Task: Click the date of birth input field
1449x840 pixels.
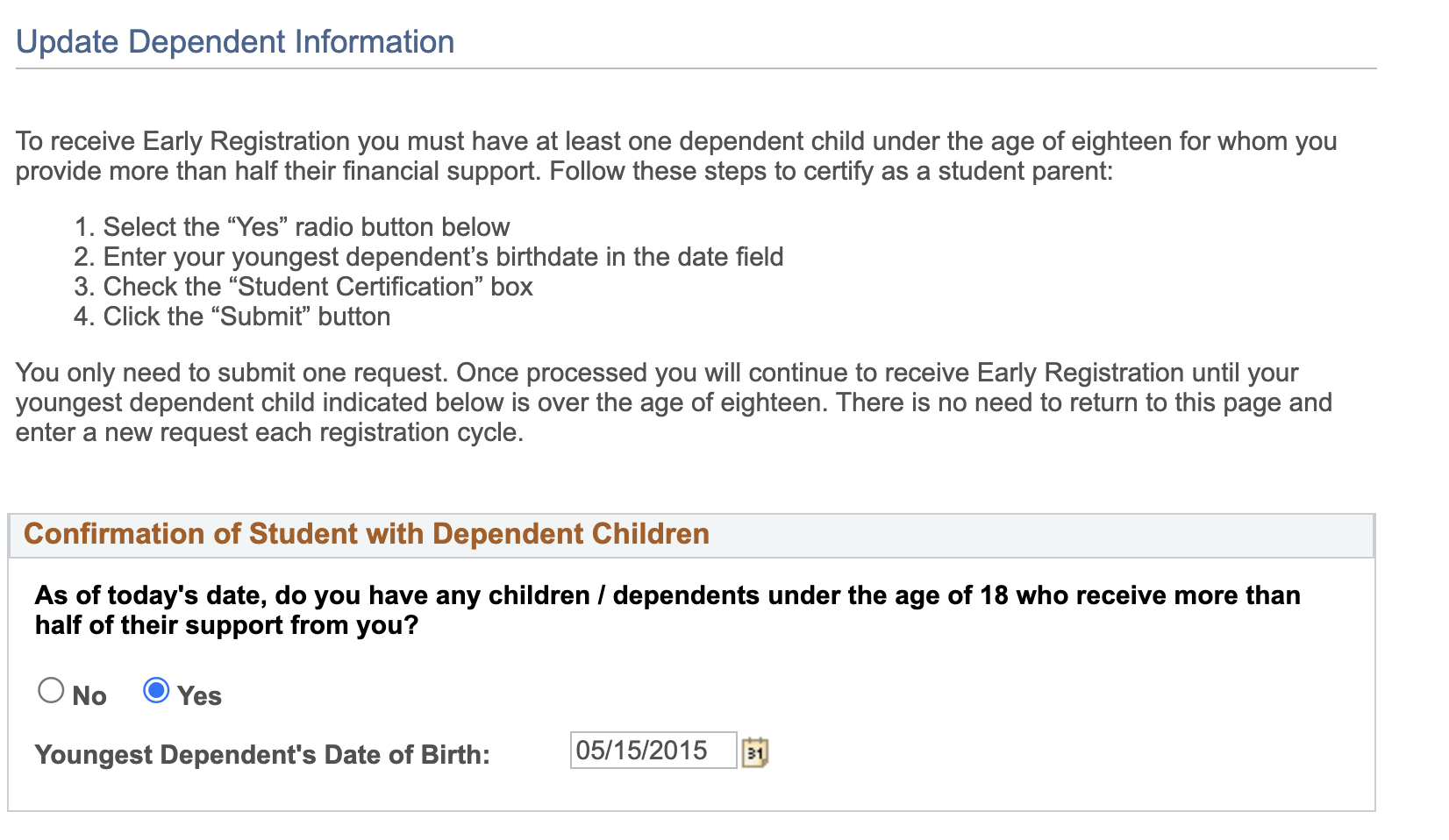Action: click(653, 751)
